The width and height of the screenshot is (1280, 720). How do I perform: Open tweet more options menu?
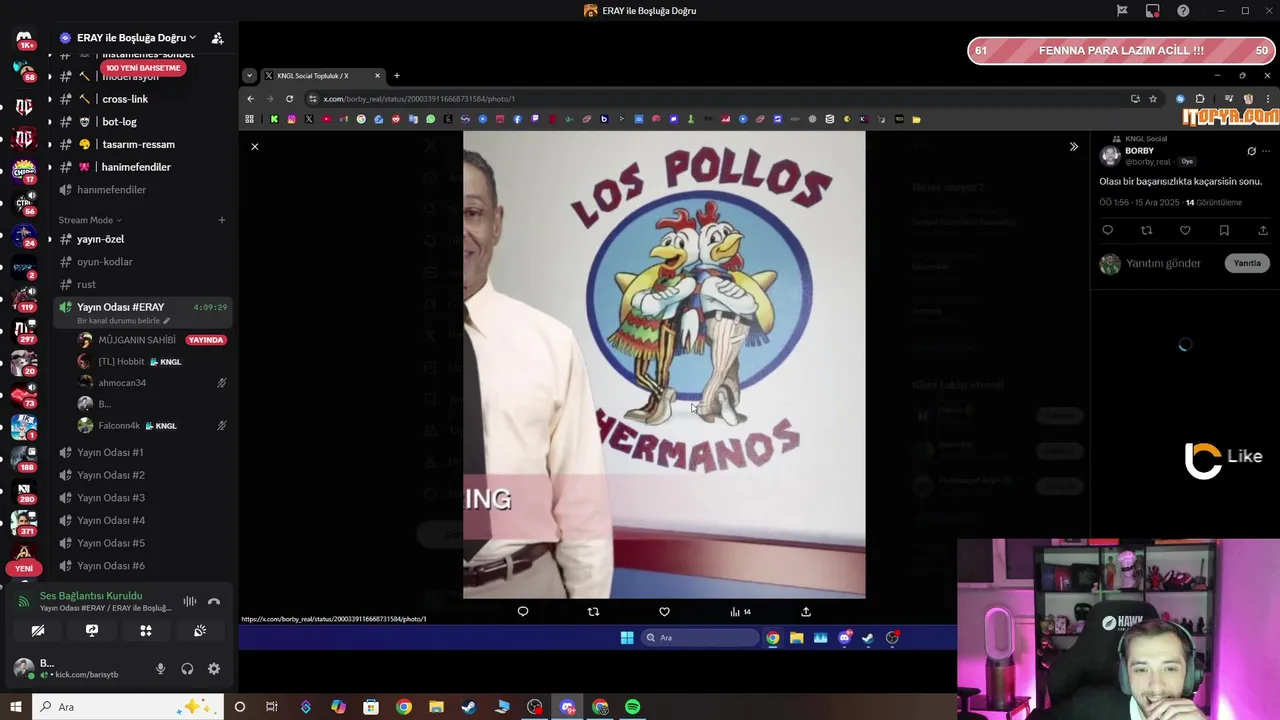pyautogui.click(x=1266, y=152)
